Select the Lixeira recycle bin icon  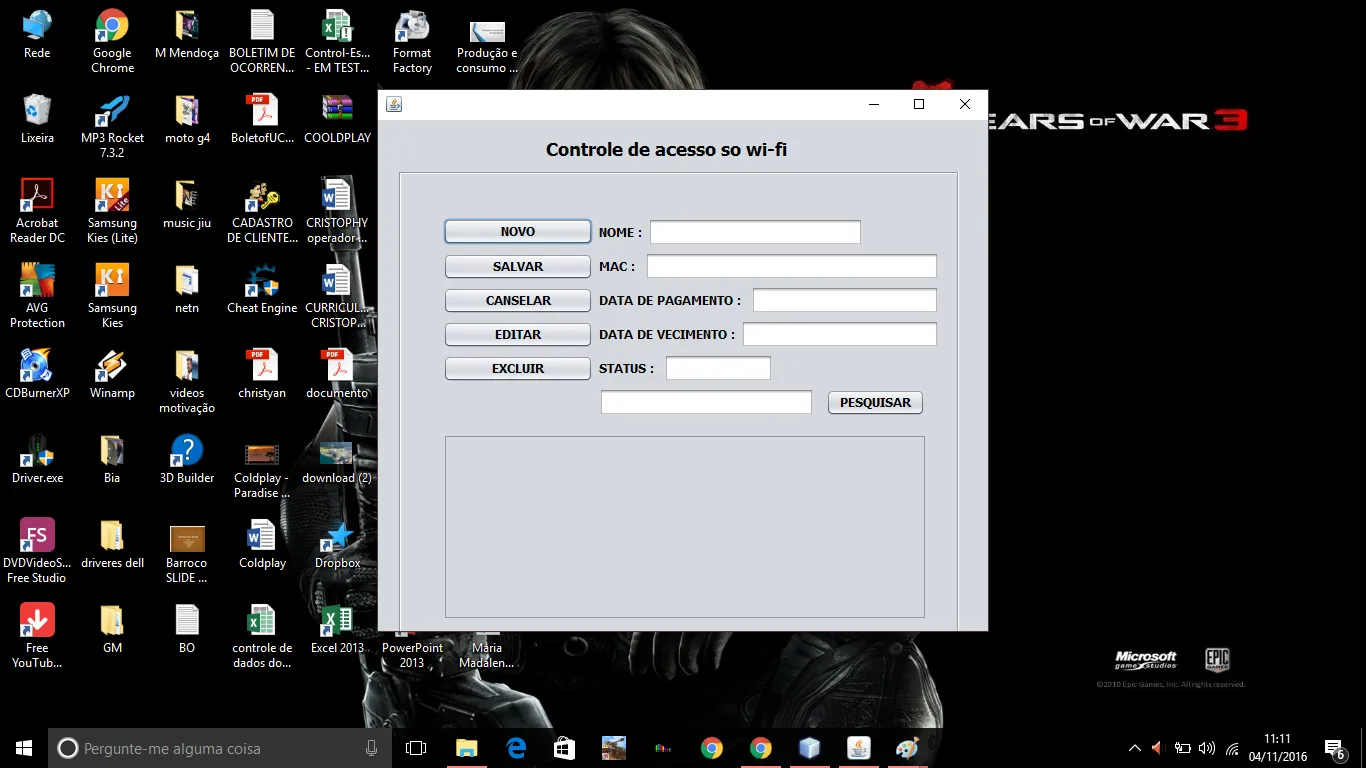(x=37, y=121)
